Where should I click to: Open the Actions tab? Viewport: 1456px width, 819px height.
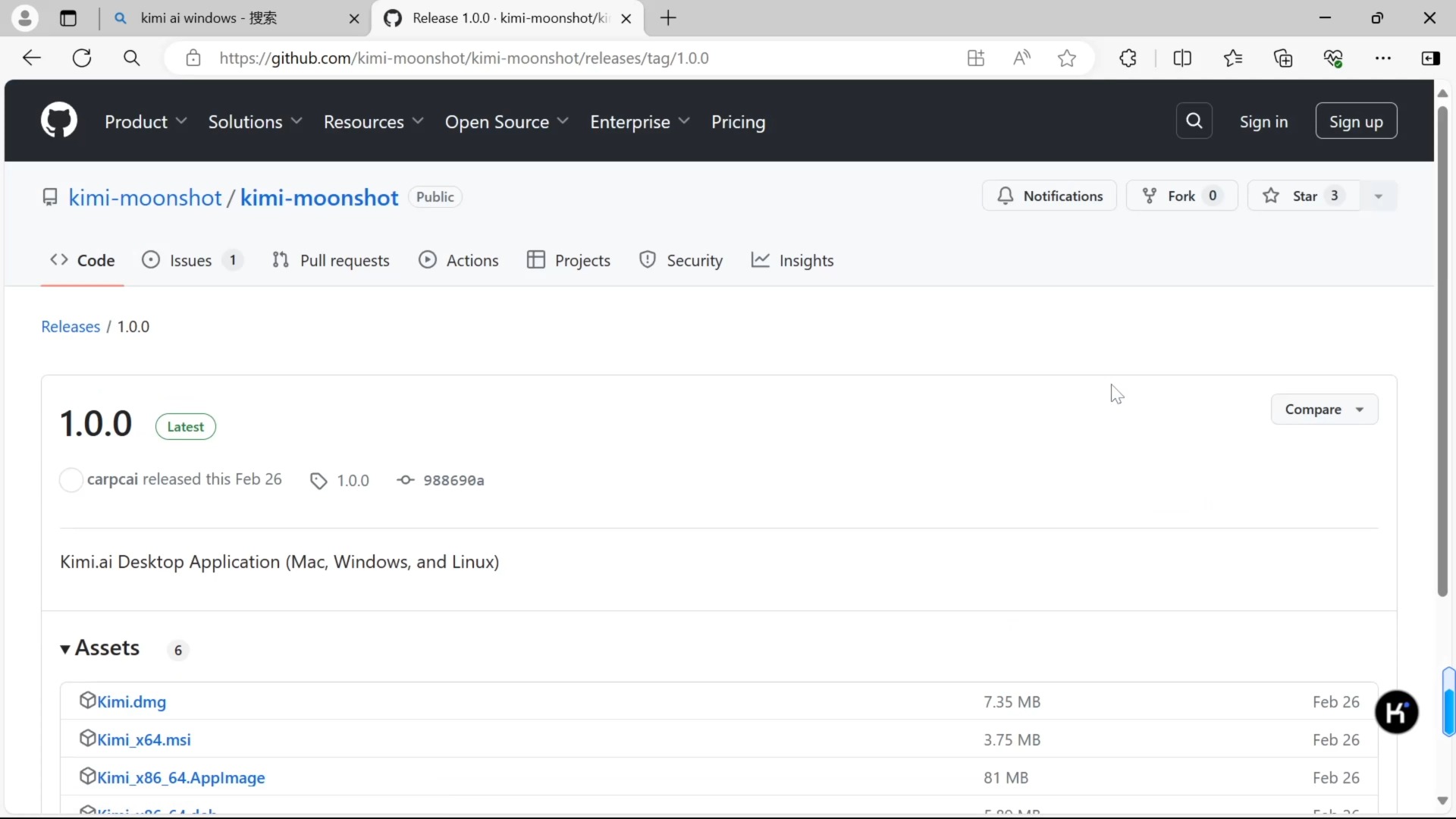(x=458, y=260)
